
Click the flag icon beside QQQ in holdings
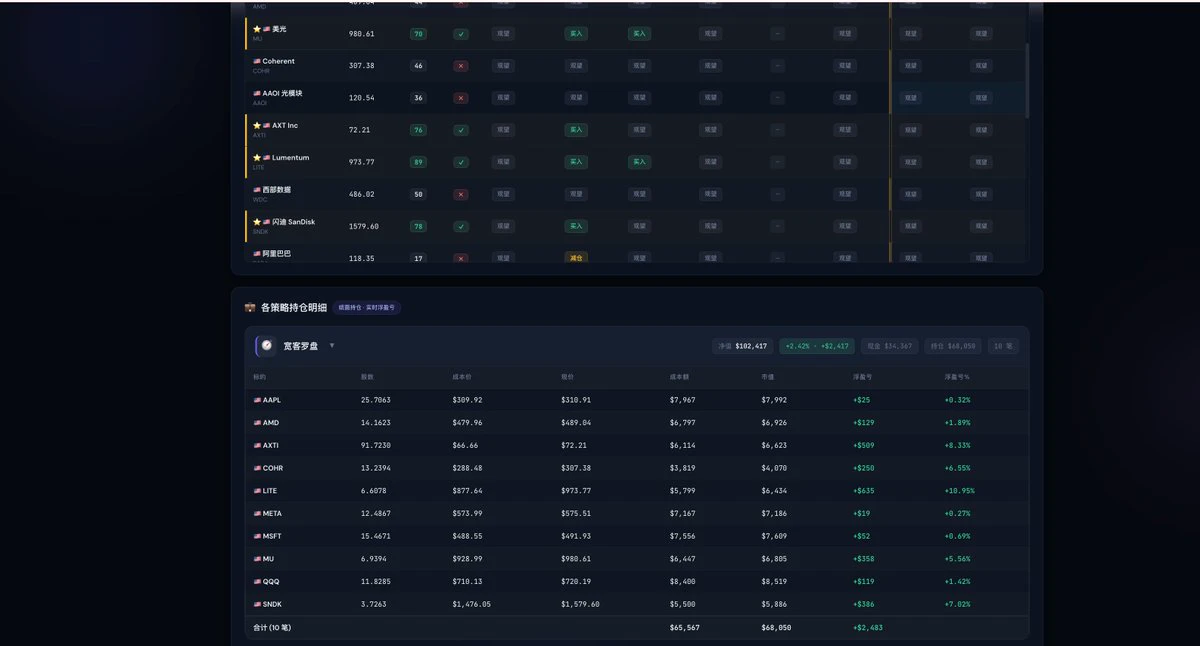click(257, 582)
